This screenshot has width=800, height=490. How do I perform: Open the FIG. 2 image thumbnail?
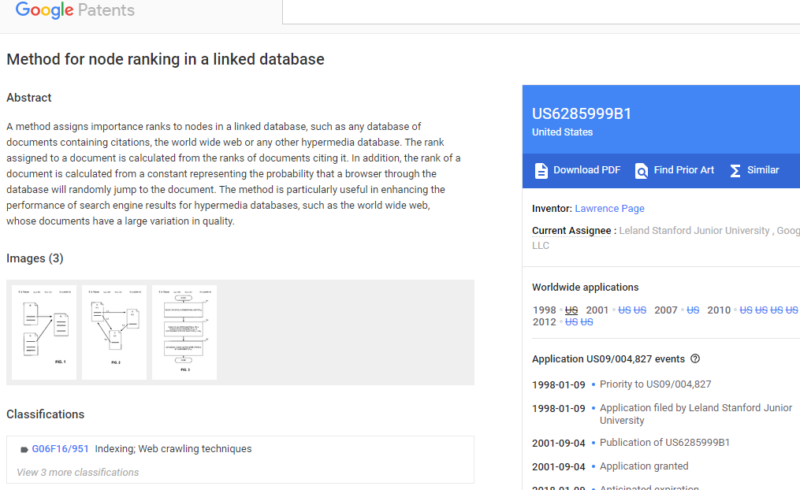(x=112, y=331)
